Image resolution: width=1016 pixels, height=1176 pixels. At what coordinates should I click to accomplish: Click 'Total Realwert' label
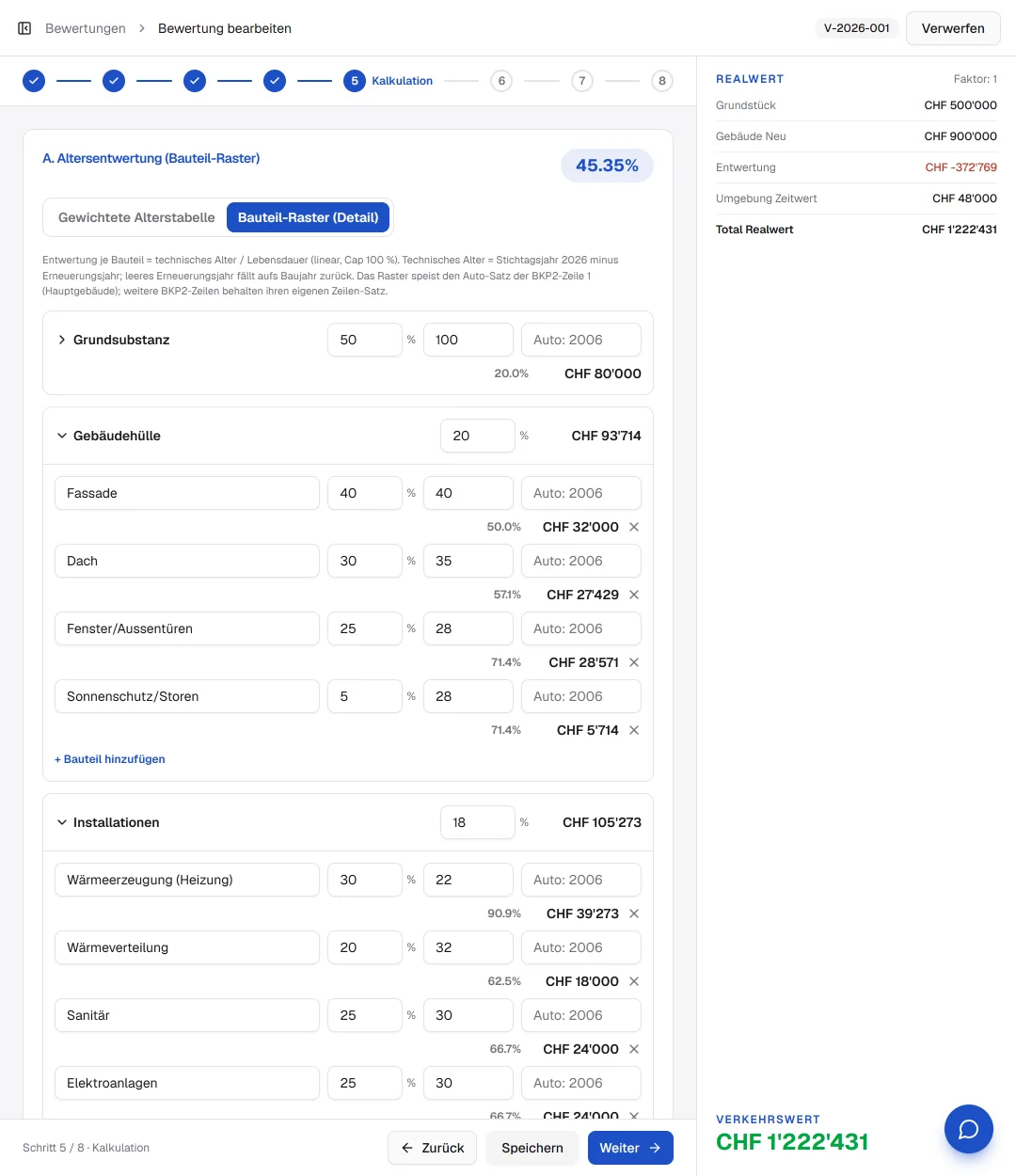(x=754, y=230)
